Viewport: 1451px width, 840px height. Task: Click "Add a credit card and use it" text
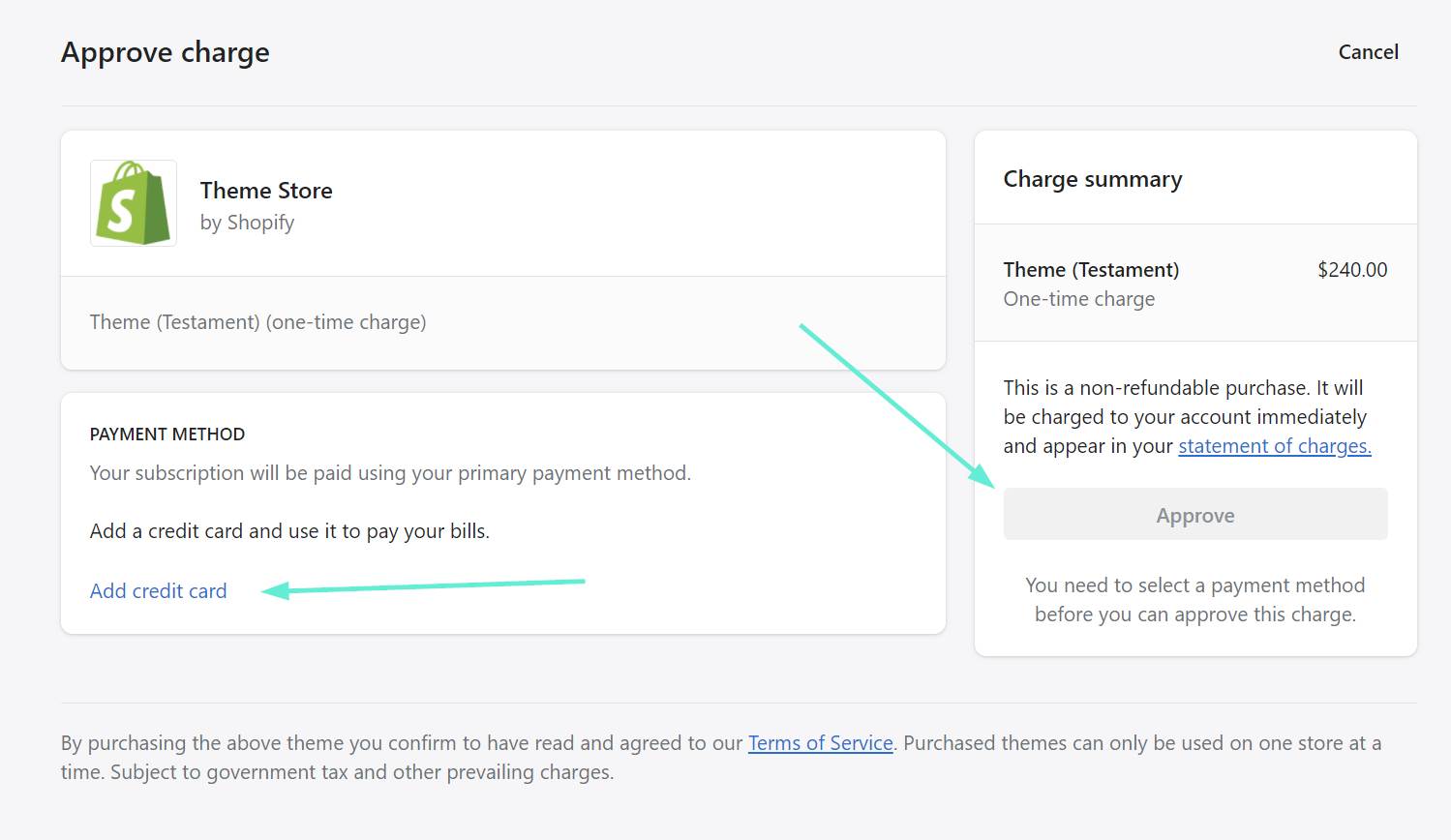289,531
